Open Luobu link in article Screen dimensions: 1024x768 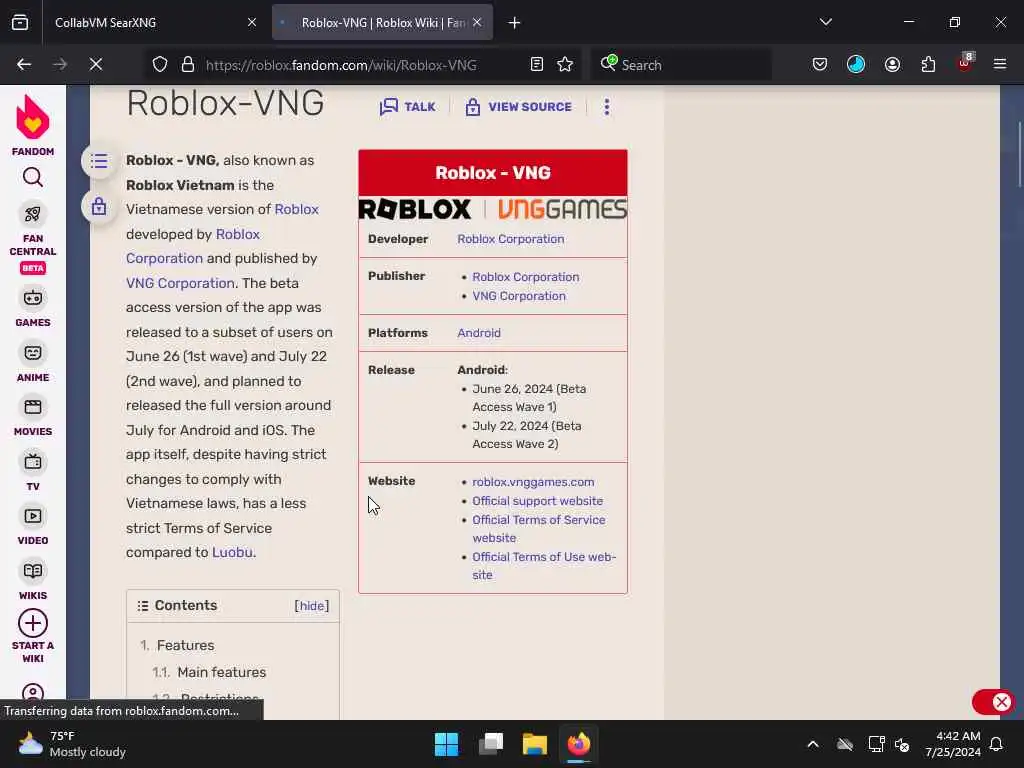232,552
